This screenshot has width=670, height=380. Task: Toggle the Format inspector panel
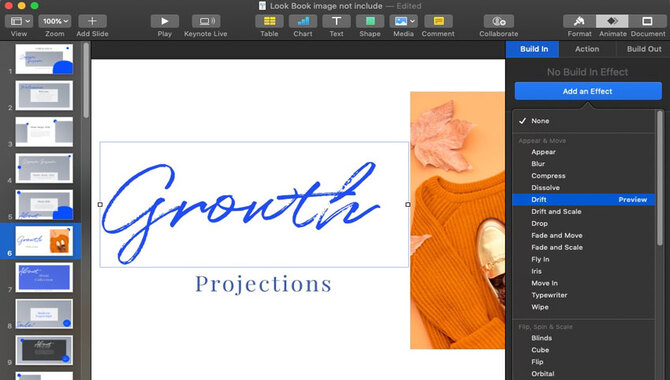579,21
